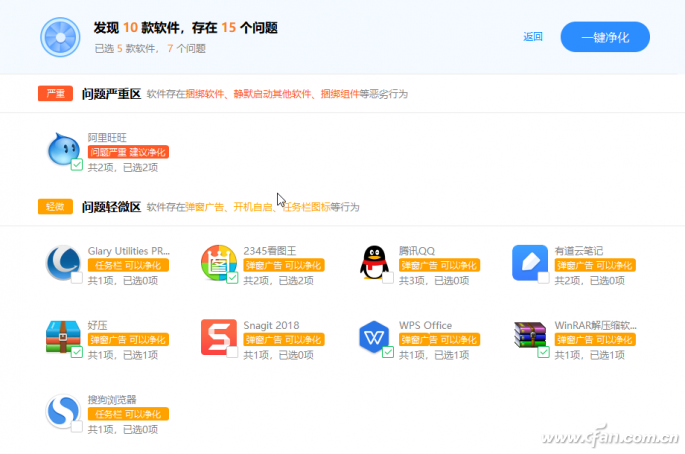This screenshot has height=454, width=685.
Task: Click the 已选 5 款软件 summary text
Action: pyautogui.click(x=125, y=49)
